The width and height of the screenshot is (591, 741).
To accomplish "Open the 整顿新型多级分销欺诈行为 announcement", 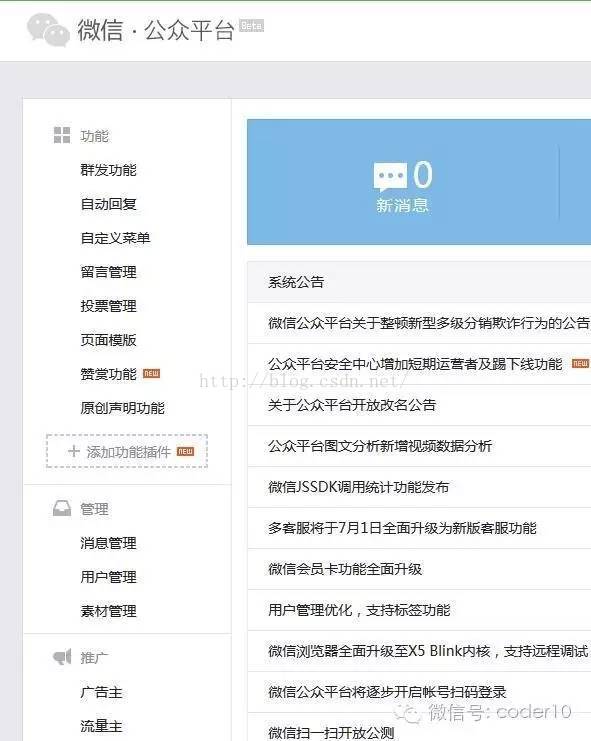I will (428, 323).
